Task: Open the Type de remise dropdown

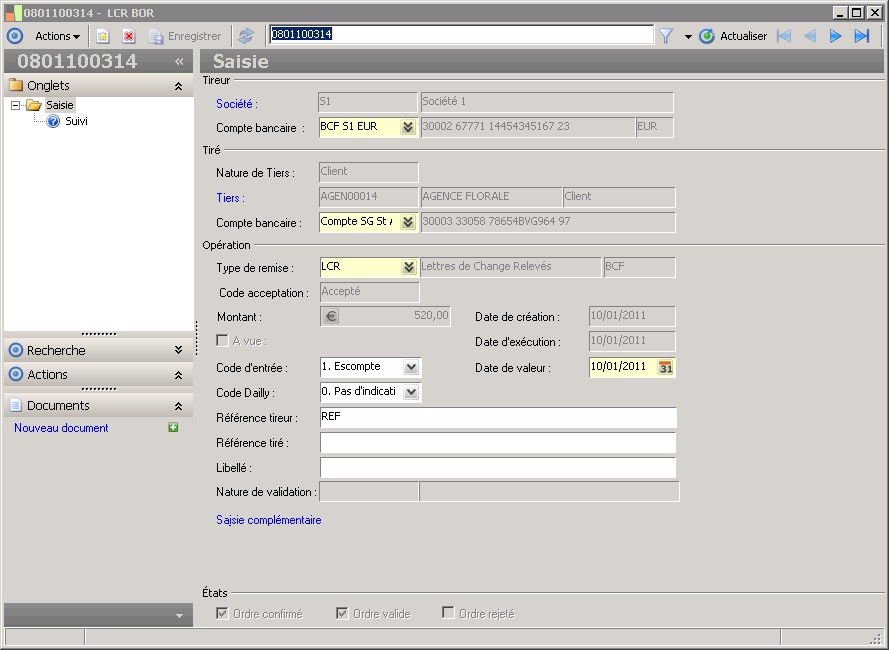Action: (408, 267)
